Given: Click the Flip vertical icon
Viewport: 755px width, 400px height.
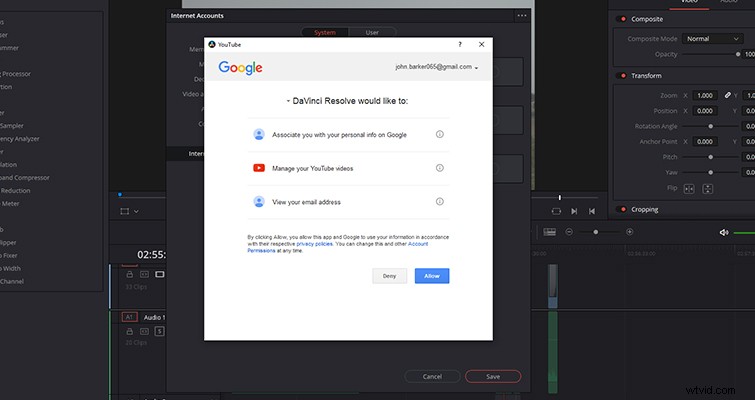Looking at the screenshot, I should [x=707, y=189].
